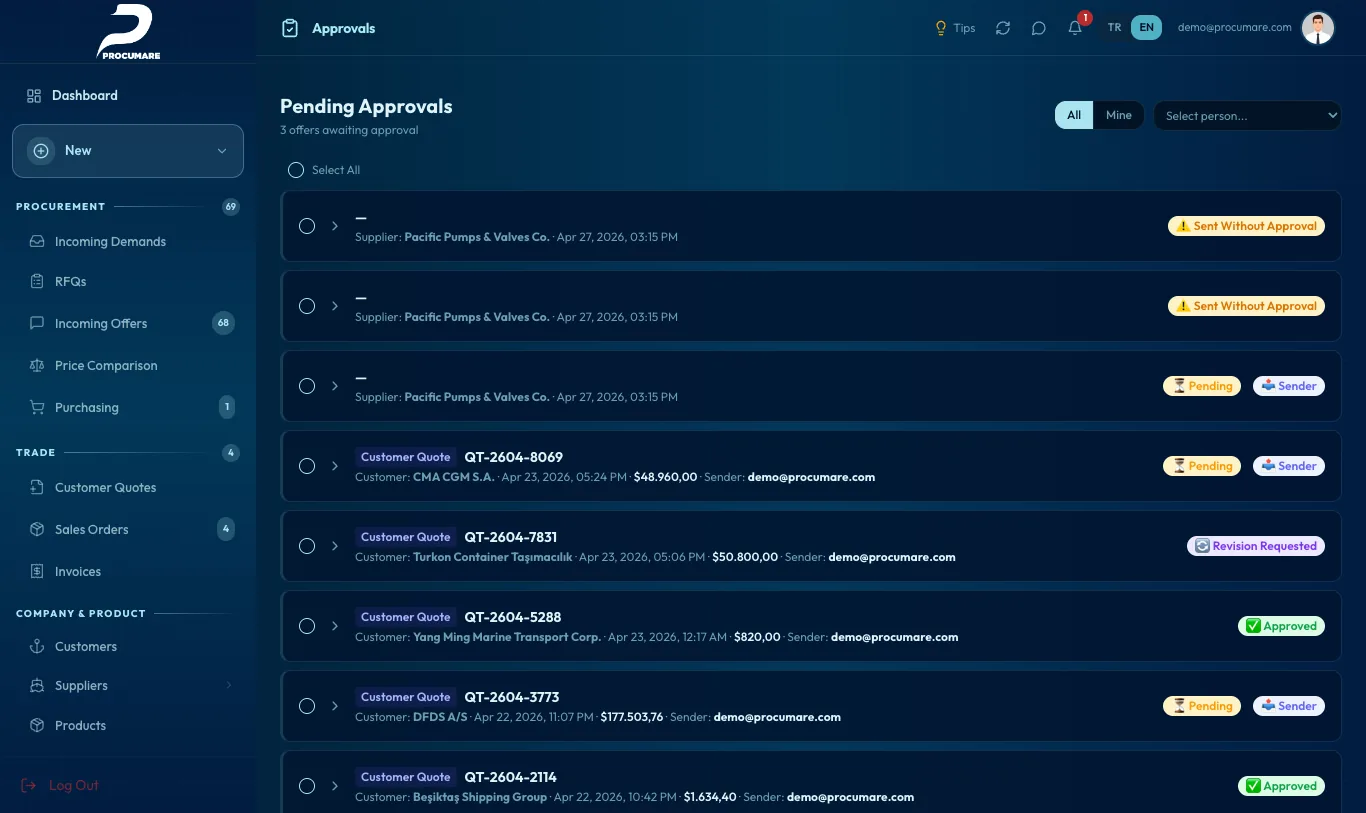1366x813 pixels.
Task: Switch to the Mine filter tab
Action: tap(1119, 115)
